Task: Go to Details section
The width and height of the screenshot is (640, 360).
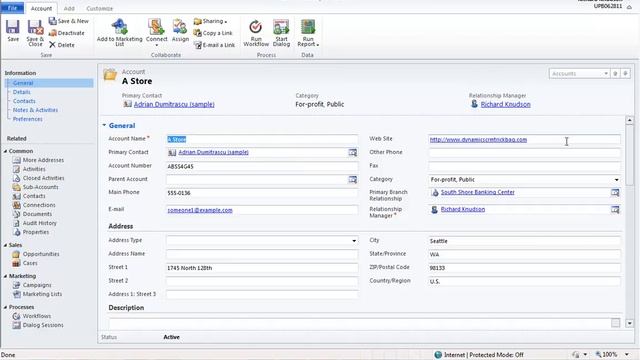Action: 22,92
